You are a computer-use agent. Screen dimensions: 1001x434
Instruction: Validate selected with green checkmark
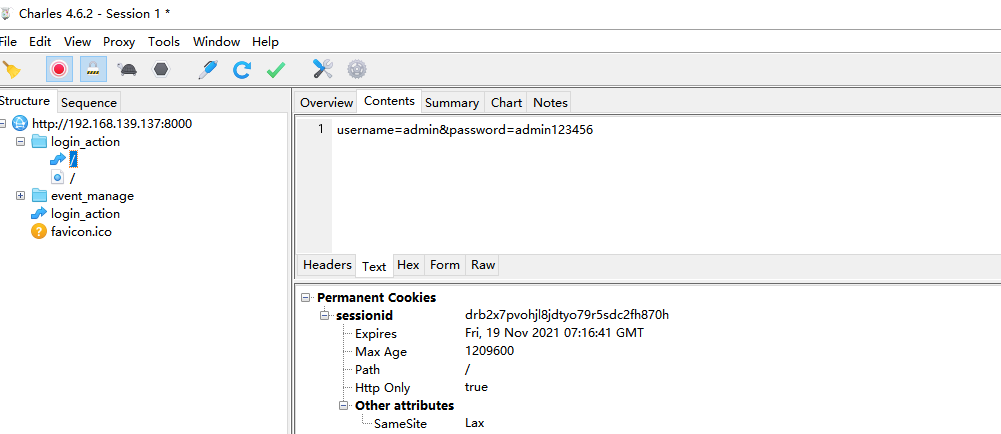(x=276, y=69)
